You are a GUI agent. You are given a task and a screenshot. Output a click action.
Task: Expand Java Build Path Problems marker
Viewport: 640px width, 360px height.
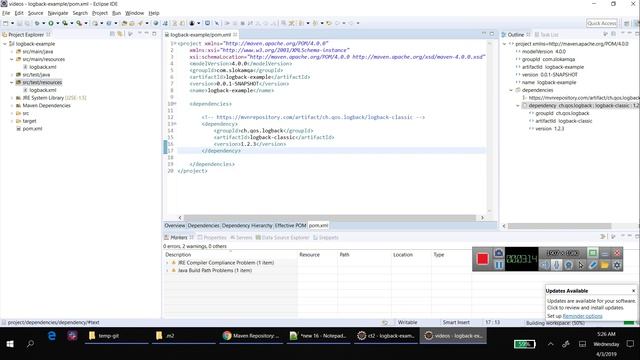coord(167,271)
